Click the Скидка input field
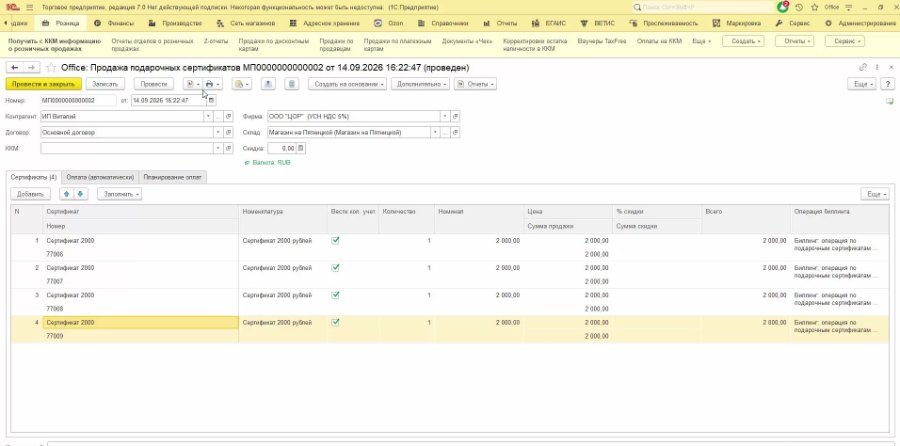This screenshot has width=900, height=446. click(x=281, y=148)
